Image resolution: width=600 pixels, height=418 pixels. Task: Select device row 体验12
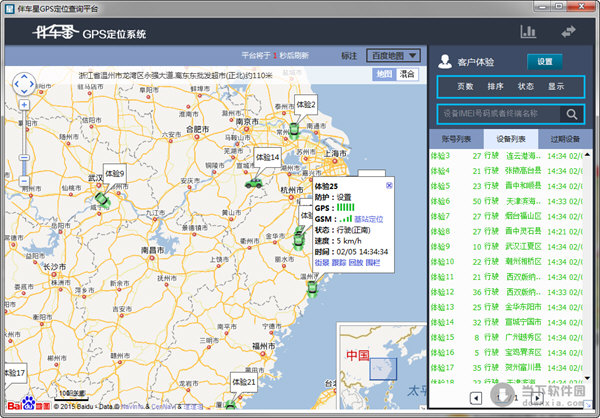coord(506,292)
